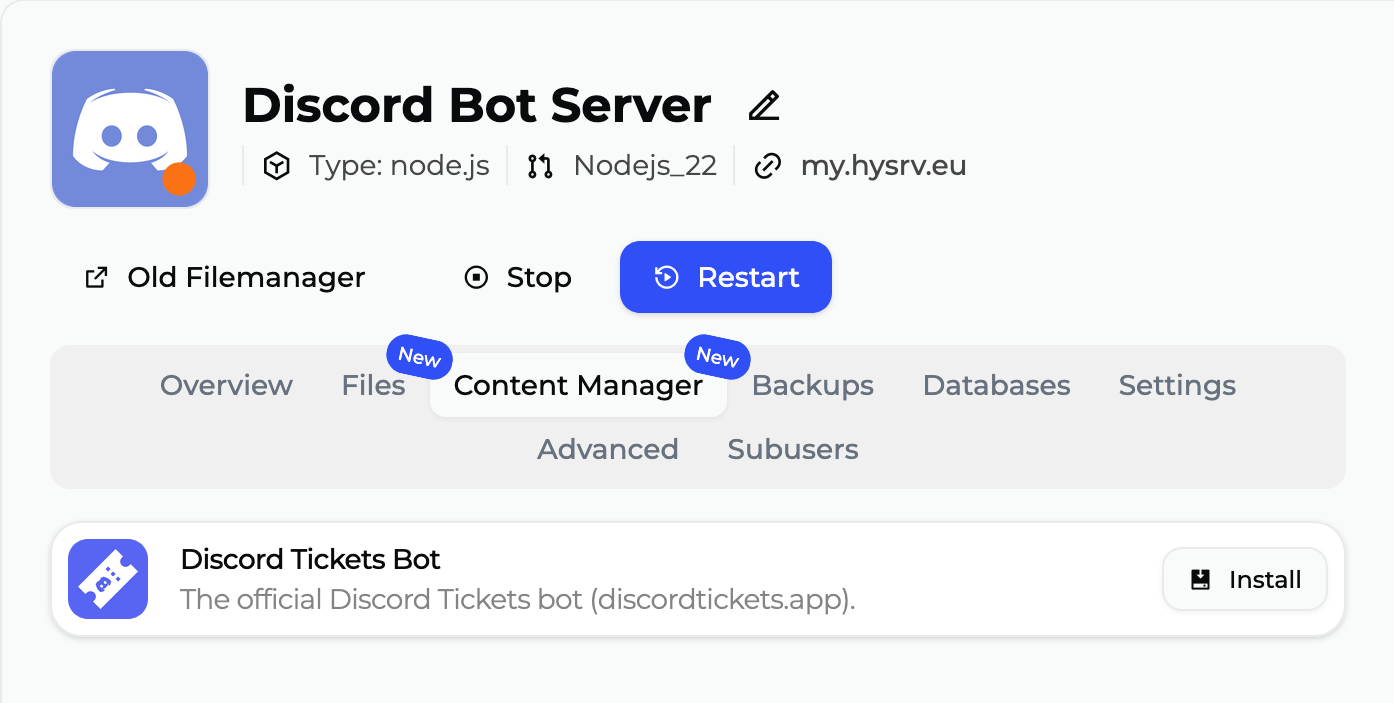This screenshot has width=1394, height=703.
Task: Stop the Discord Bot Server
Action: coord(518,277)
